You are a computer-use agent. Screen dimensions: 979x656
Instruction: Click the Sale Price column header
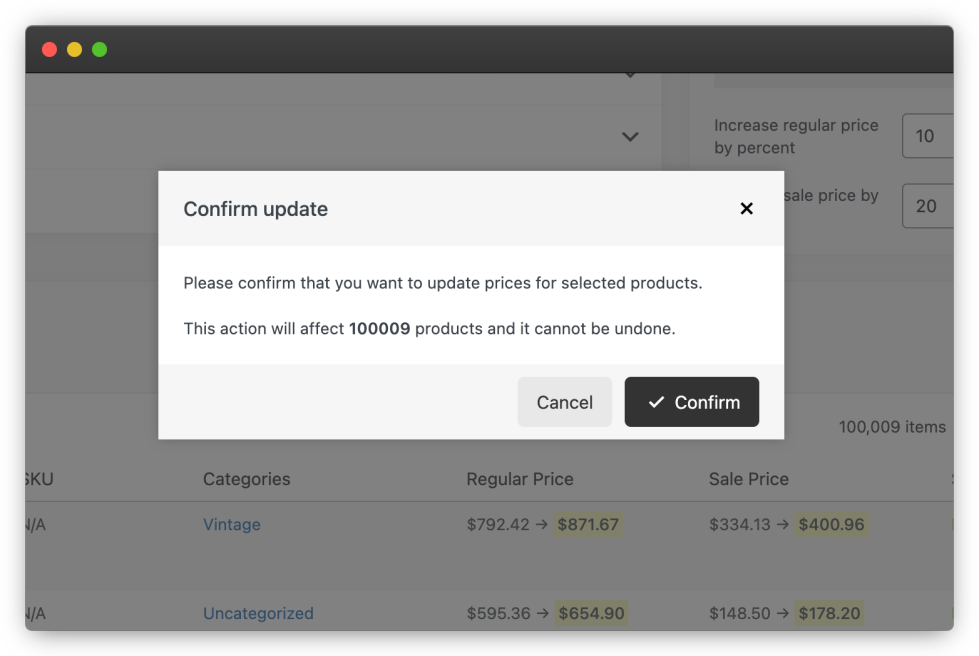749,479
